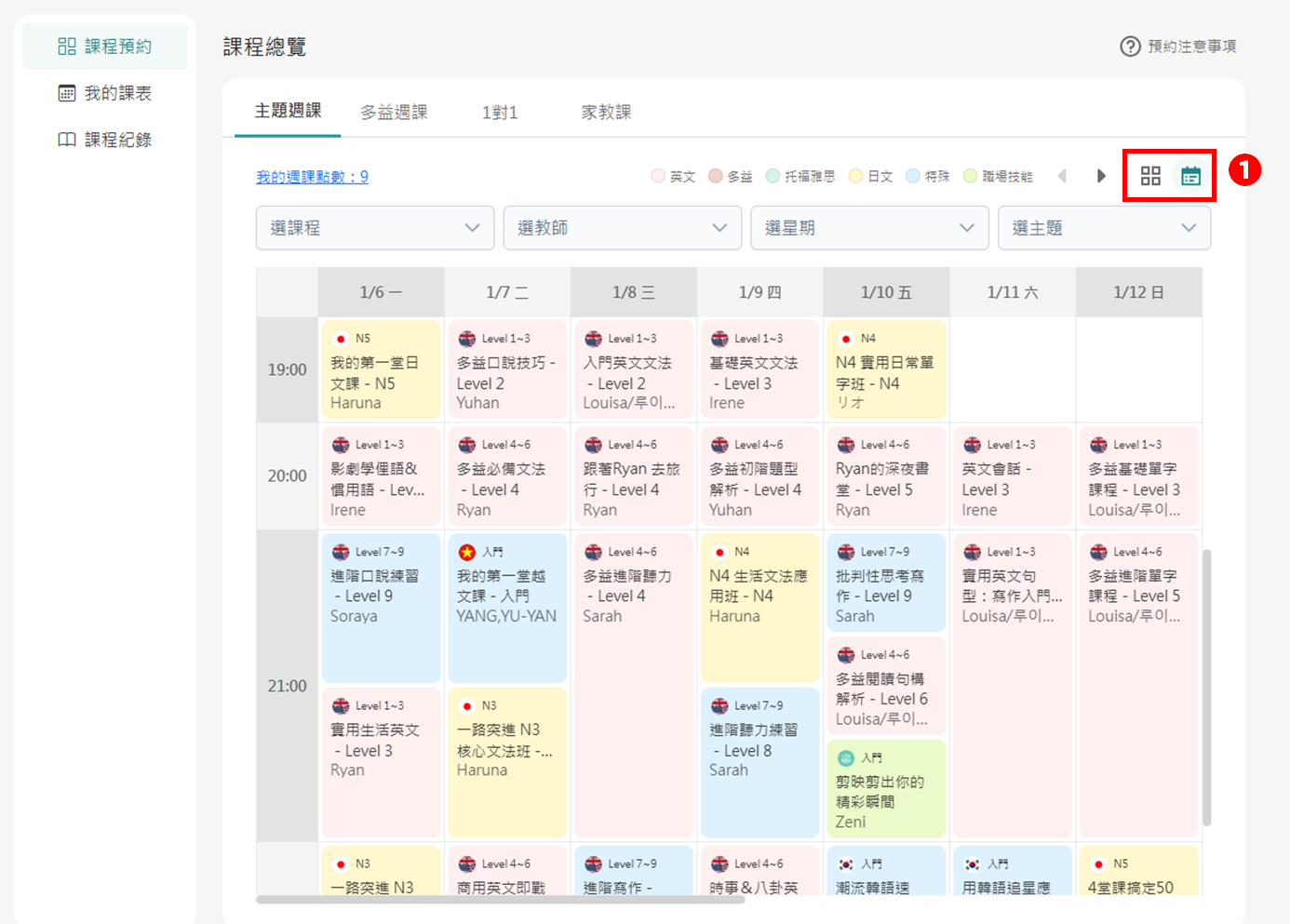Switch to the 1對1 tab
This screenshot has height=924, width=1290.
(500, 113)
